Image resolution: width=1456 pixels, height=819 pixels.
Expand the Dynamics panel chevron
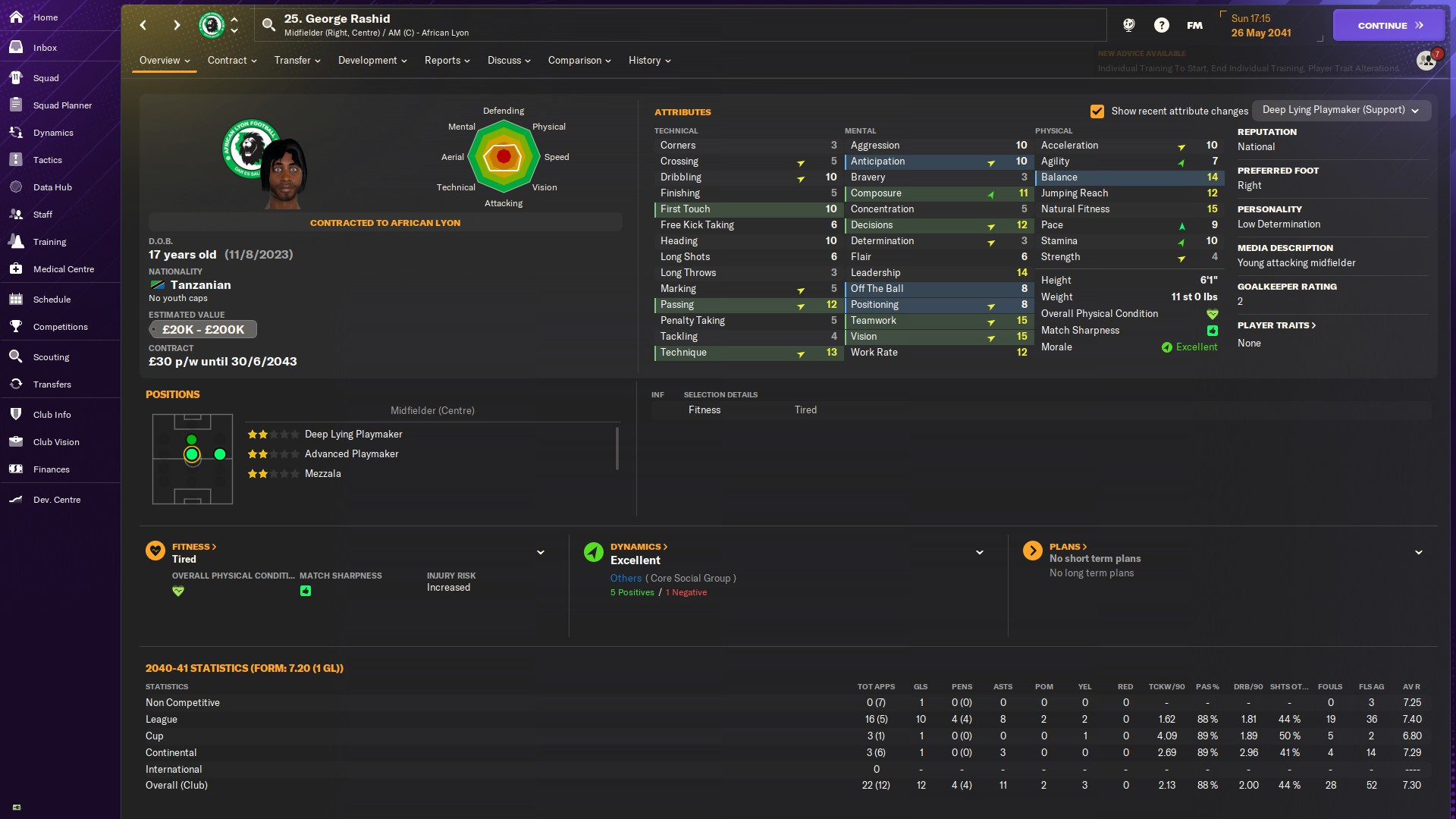979,553
